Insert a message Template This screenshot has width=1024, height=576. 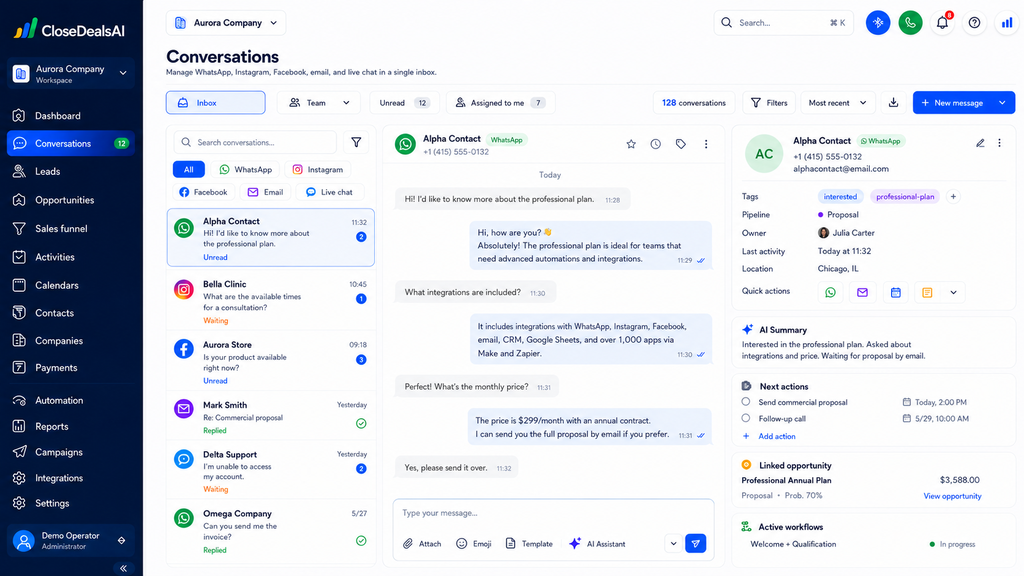(528, 543)
